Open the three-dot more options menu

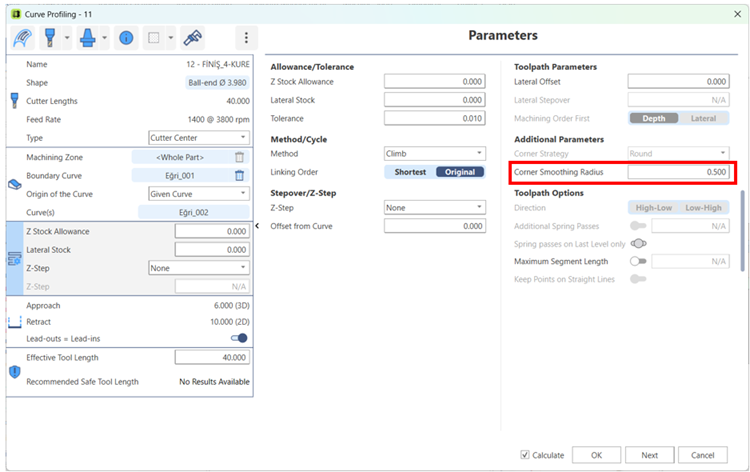coord(246,38)
